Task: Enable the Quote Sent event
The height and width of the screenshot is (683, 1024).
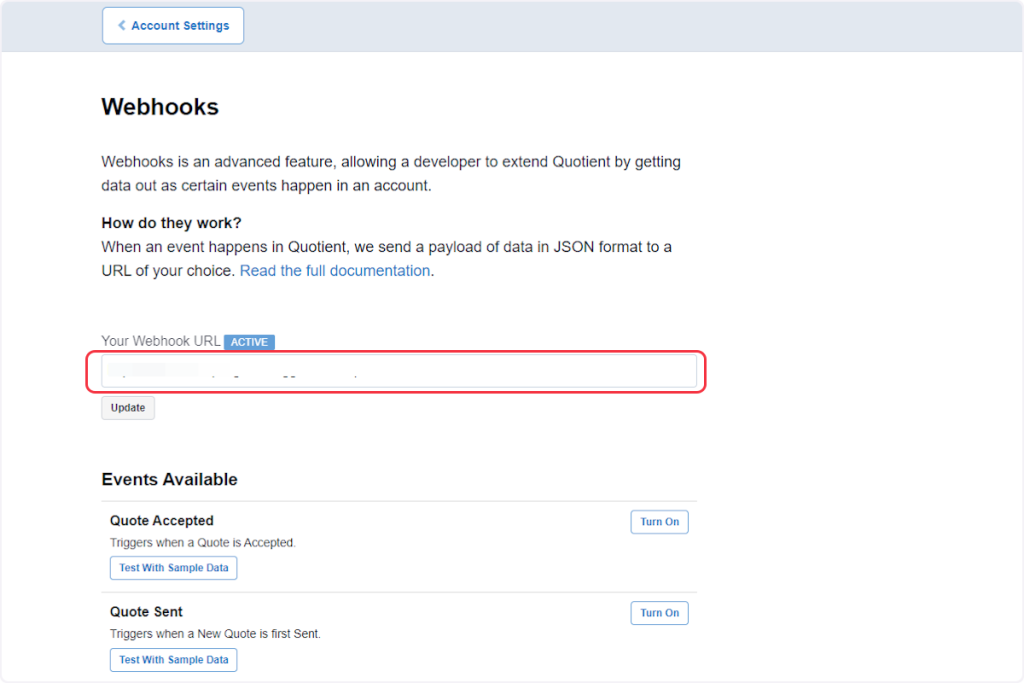Action: coord(659,613)
